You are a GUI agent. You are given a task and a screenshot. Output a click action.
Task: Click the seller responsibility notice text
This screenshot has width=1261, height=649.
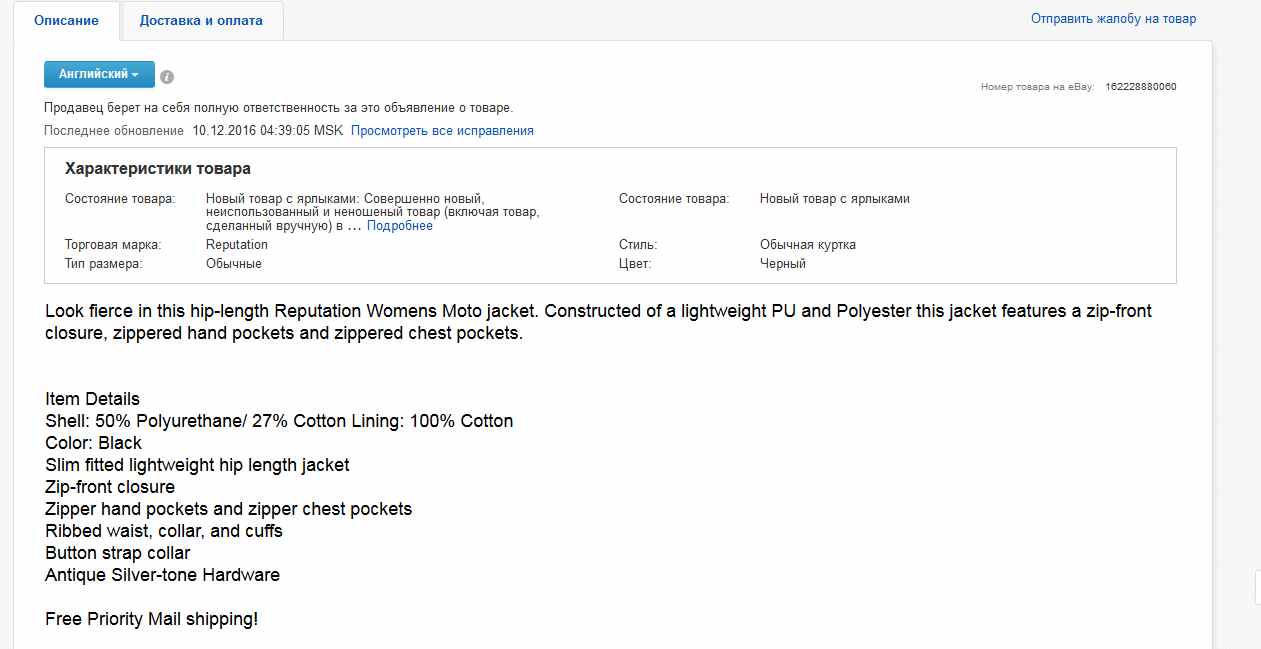point(279,108)
